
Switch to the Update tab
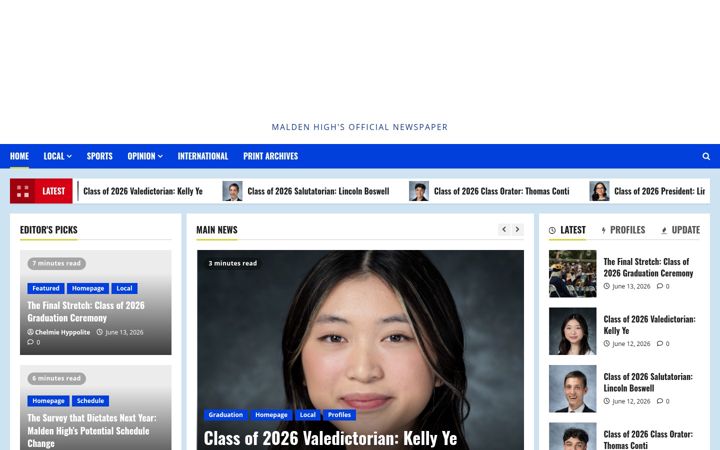(681, 230)
